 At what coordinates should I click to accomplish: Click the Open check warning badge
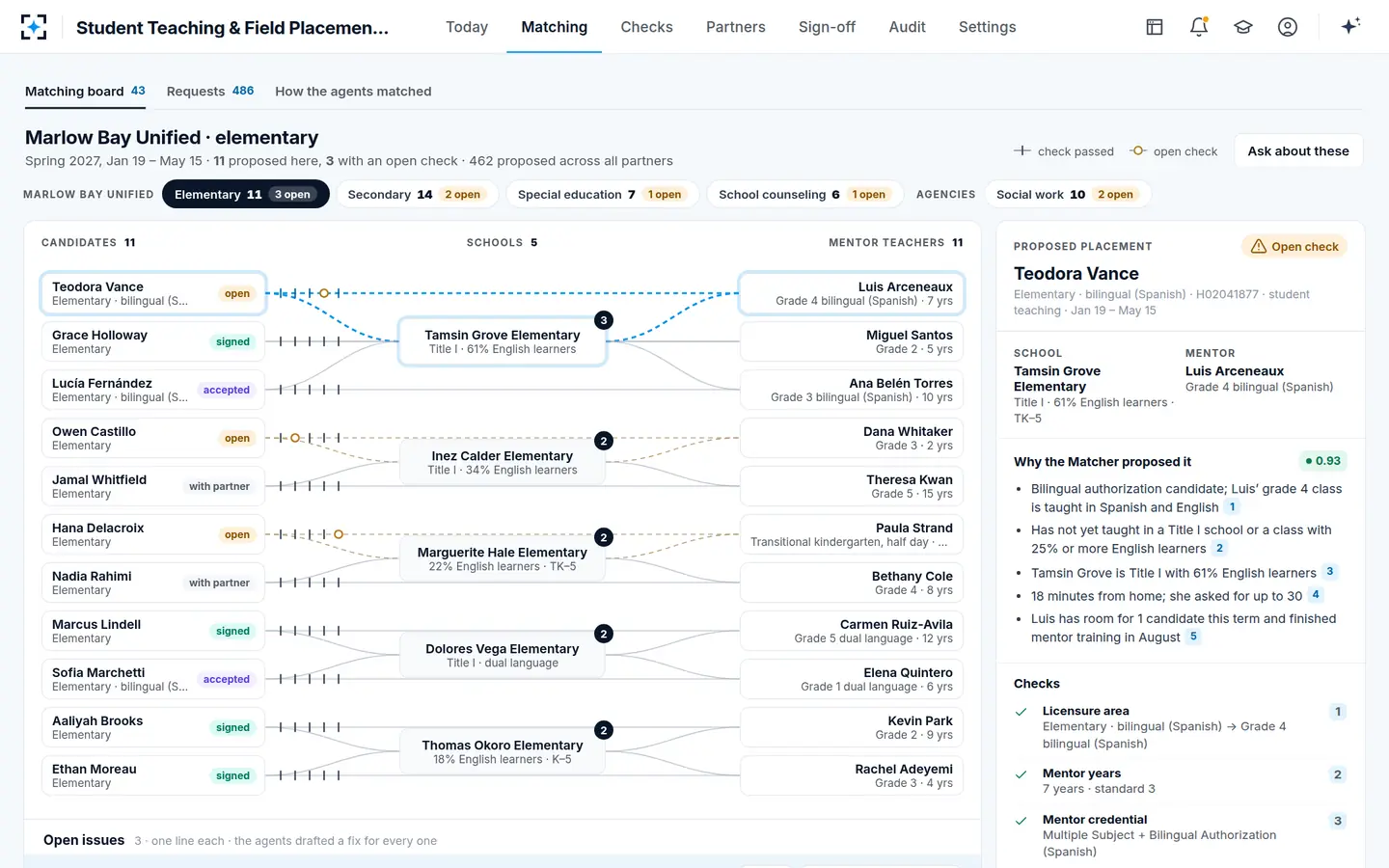pos(1294,247)
